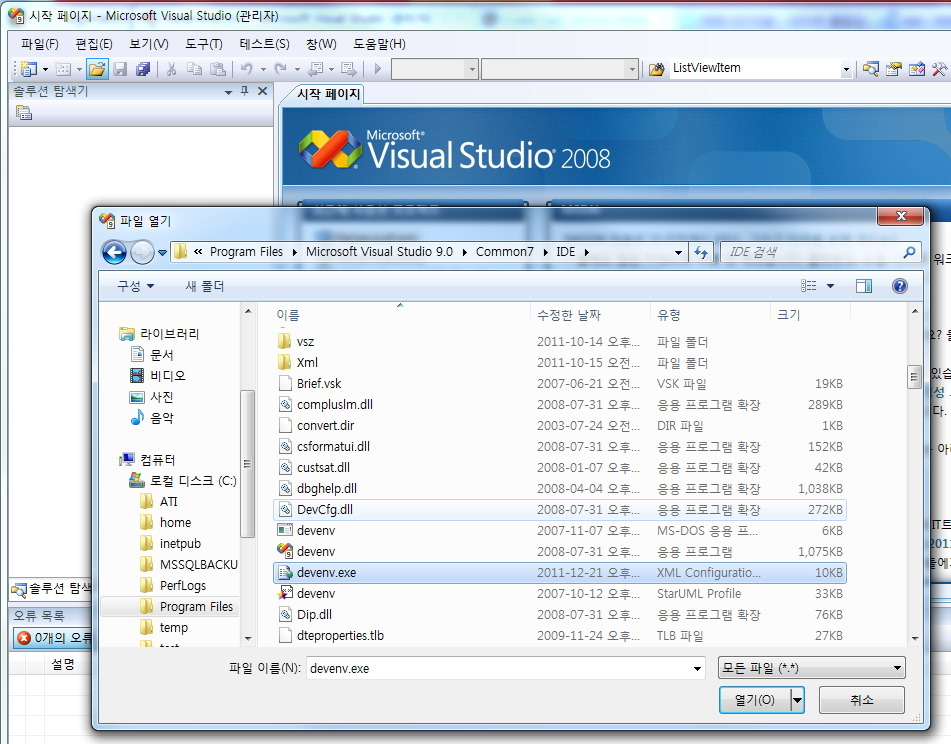Toggle the preview pane in file dialog
951x744 pixels.
[864, 286]
